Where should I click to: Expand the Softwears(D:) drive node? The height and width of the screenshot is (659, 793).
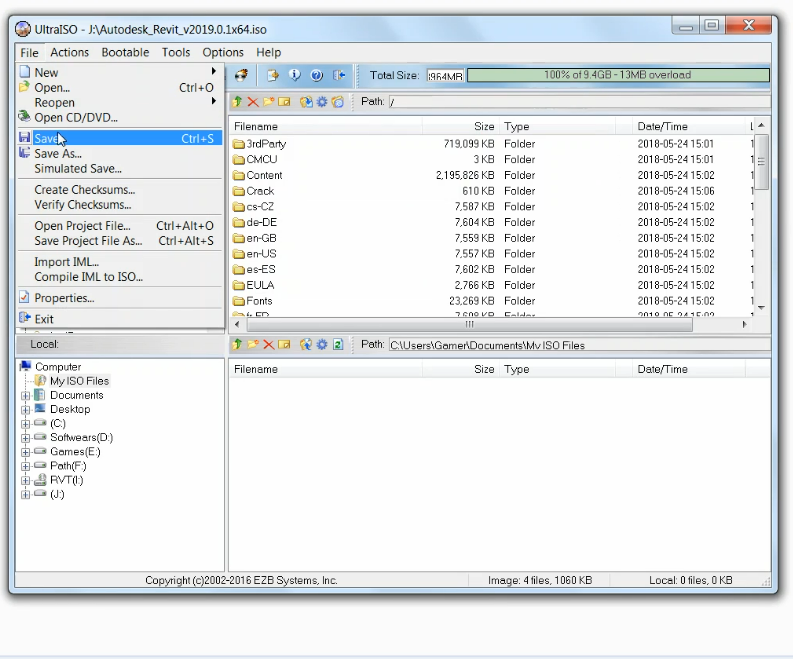coord(25,438)
